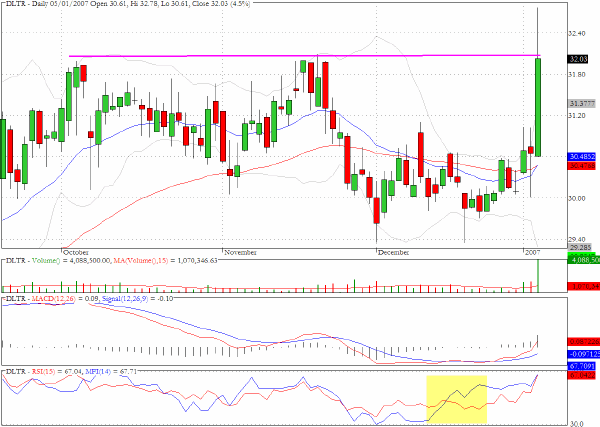Screen dimensions: 600x427
Task: Select the 32.40 price axis label
Action: pyautogui.click(x=577, y=34)
